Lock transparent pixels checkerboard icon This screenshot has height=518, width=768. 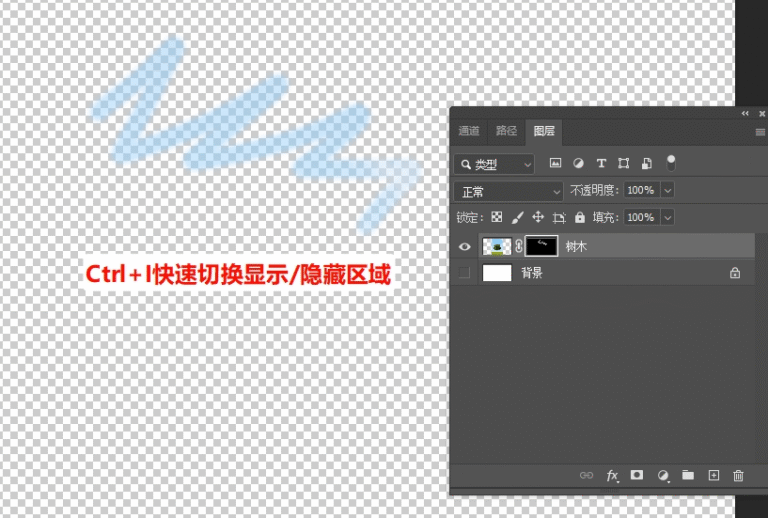[x=497, y=217]
